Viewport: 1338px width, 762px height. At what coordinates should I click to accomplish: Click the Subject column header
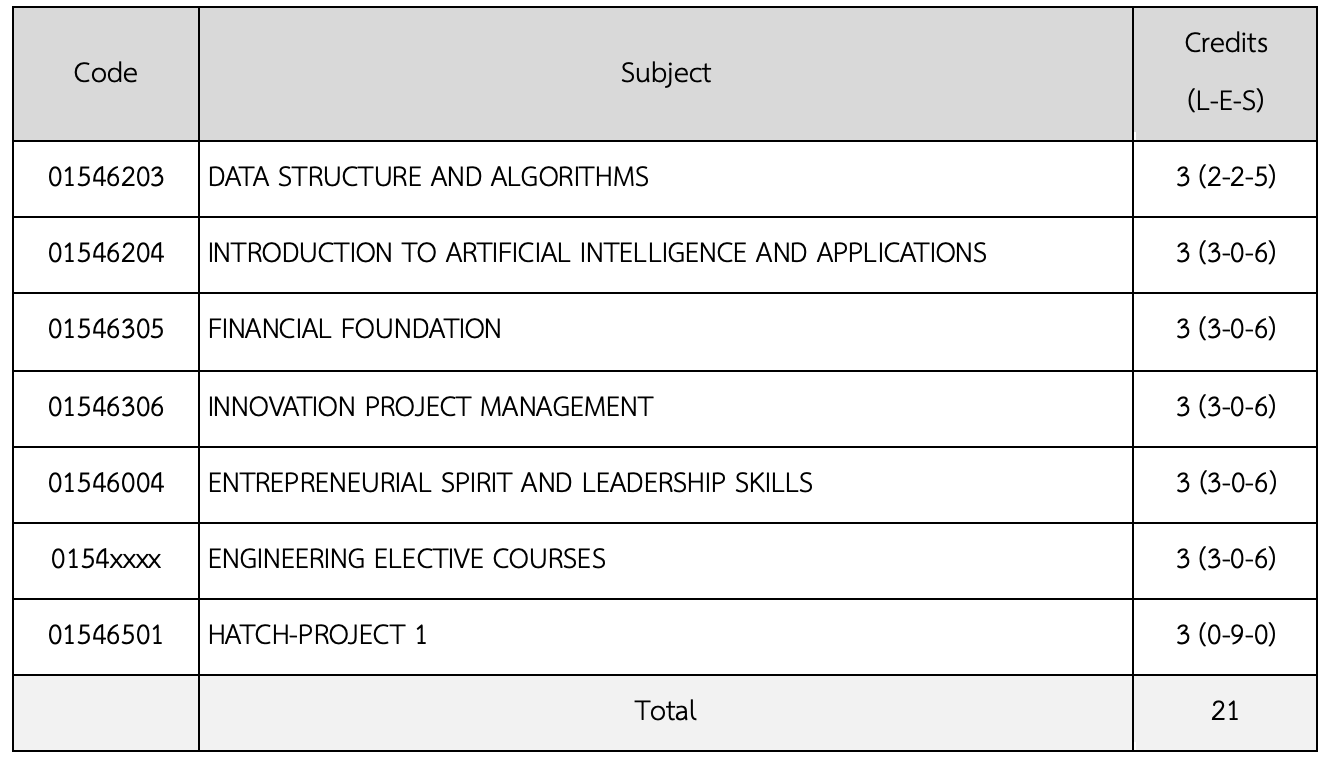(x=666, y=73)
